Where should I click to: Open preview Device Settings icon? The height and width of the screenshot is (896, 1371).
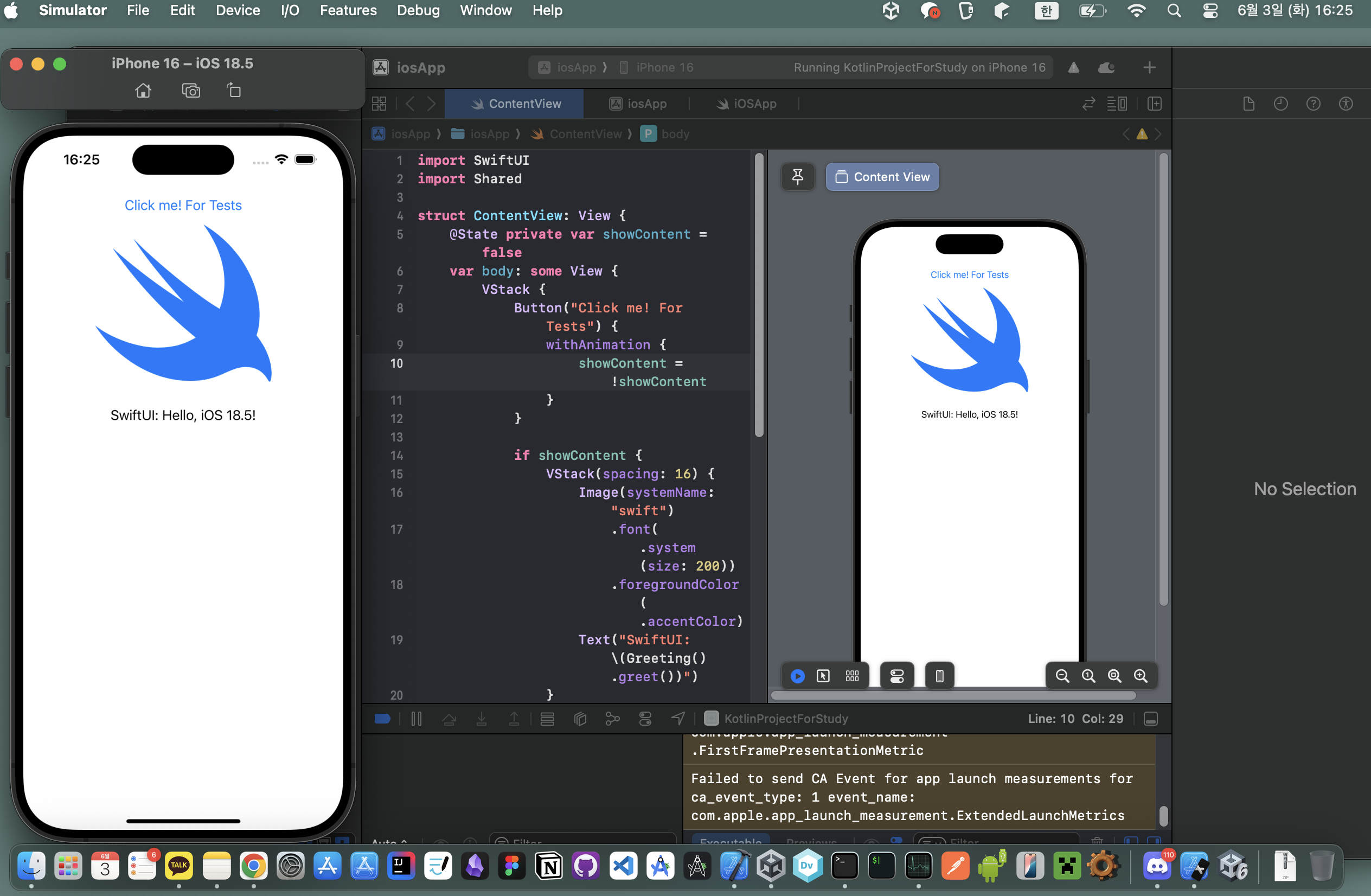[x=897, y=676]
